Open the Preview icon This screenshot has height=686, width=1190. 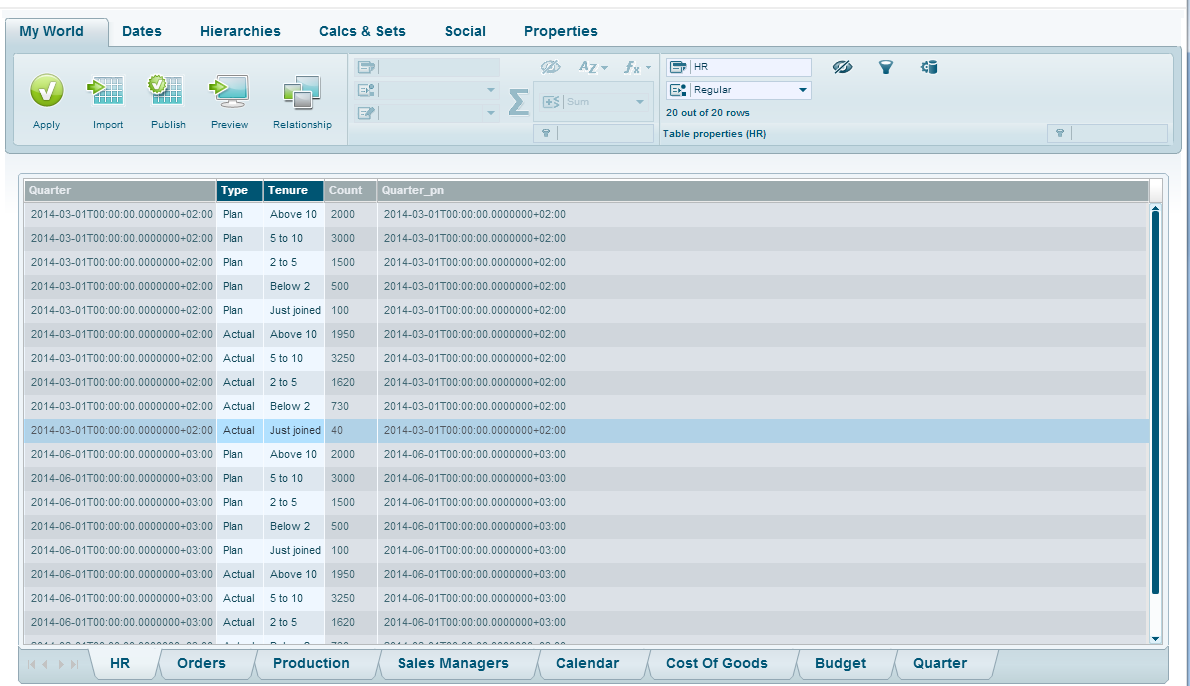229,91
